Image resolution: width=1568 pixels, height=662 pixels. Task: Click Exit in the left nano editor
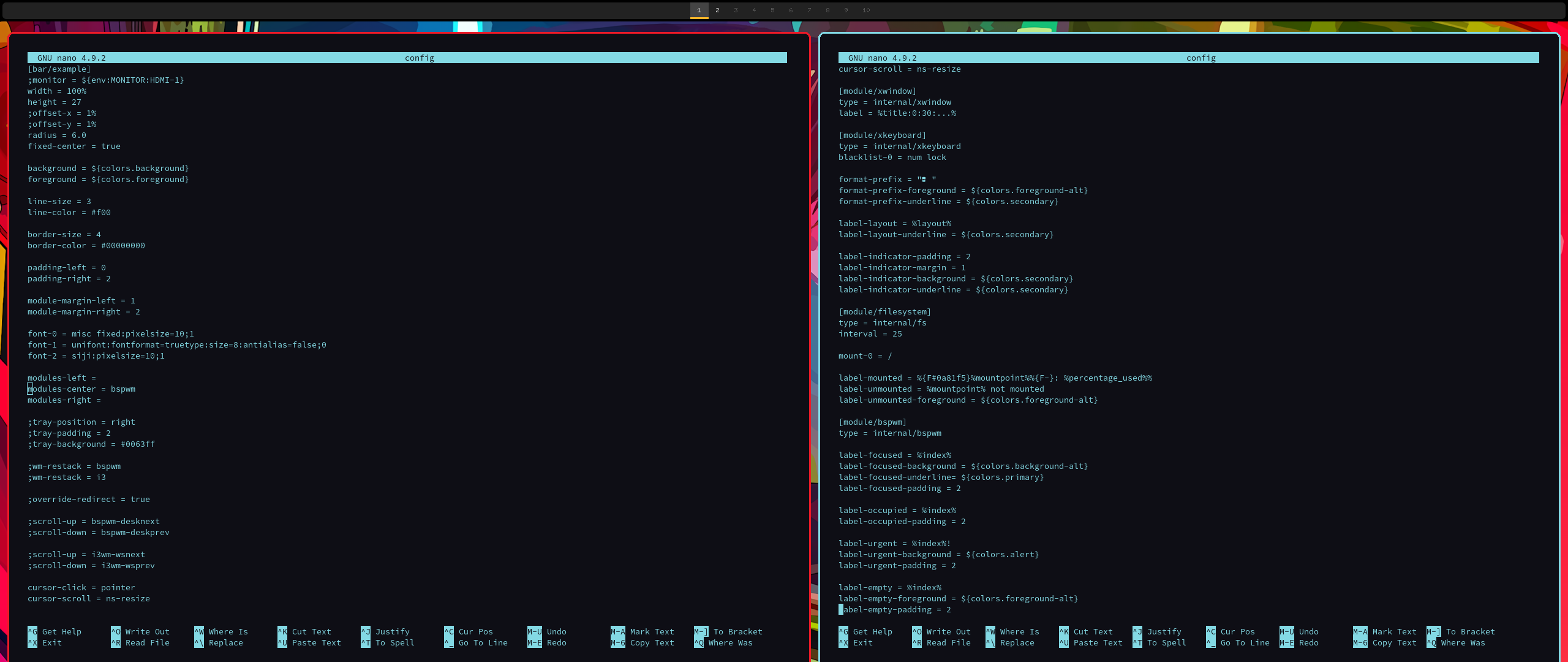click(52, 642)
